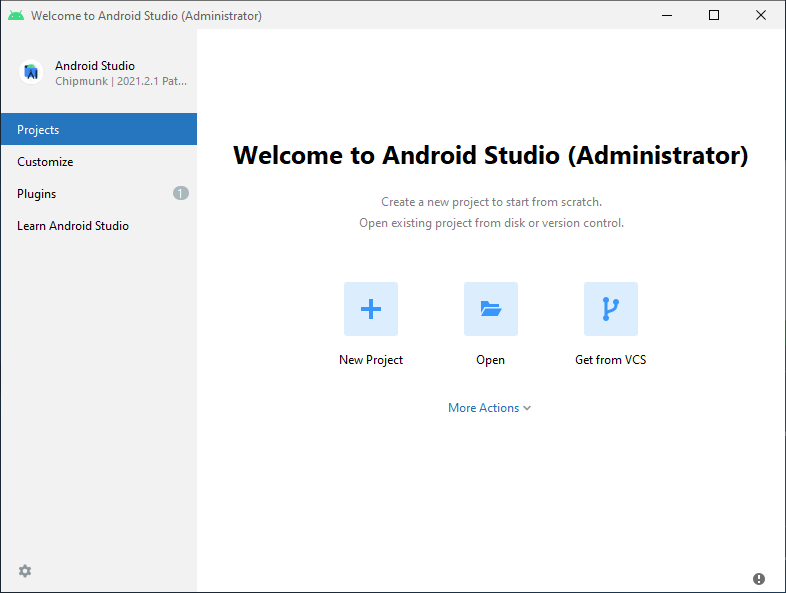The height and width of the screenshot is (593, 786).
Task: Click the Plugins update count badge
Action: [x=180, y=193]
